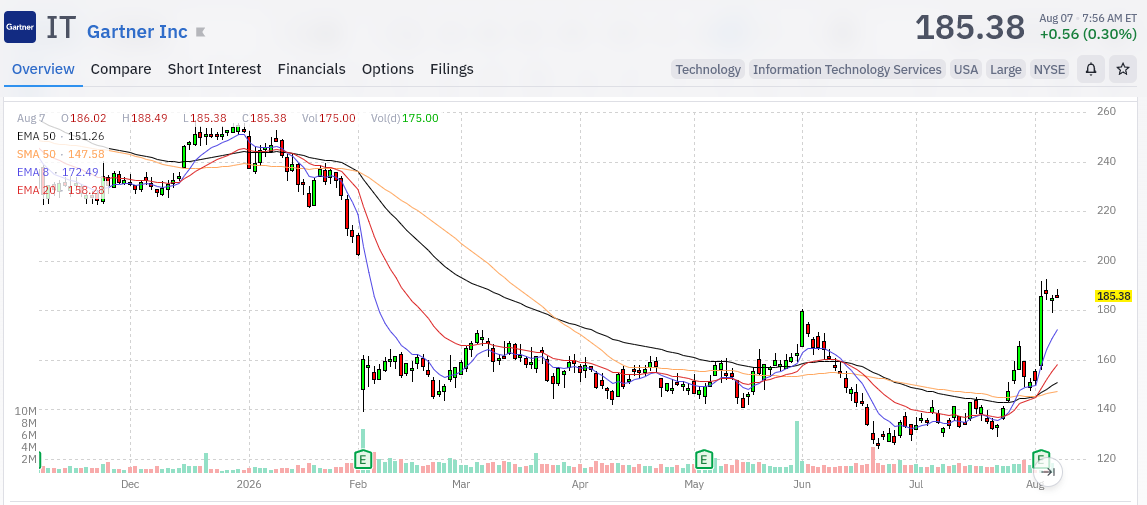Click the USA country tag
The width and height of the screenshot is (1147, 505).
pos(966,70)
